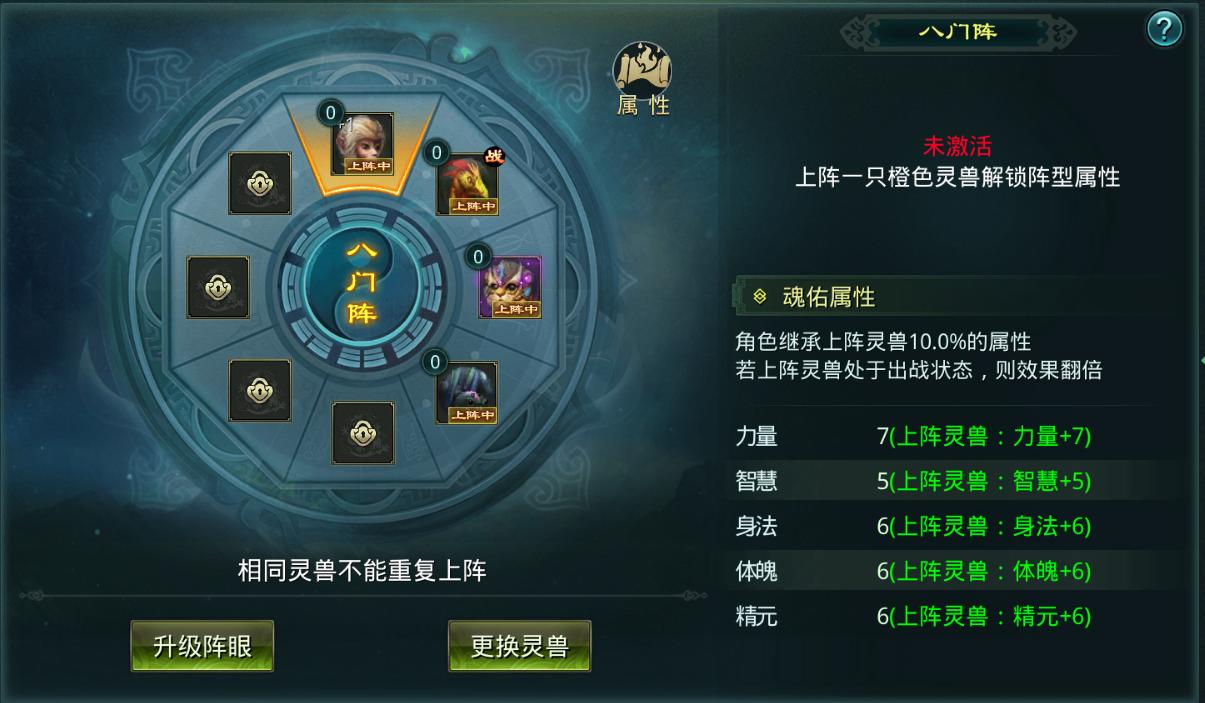The image size is (1205, 703).
Task: Click the help question mark icon
Action: [1164, 29]
